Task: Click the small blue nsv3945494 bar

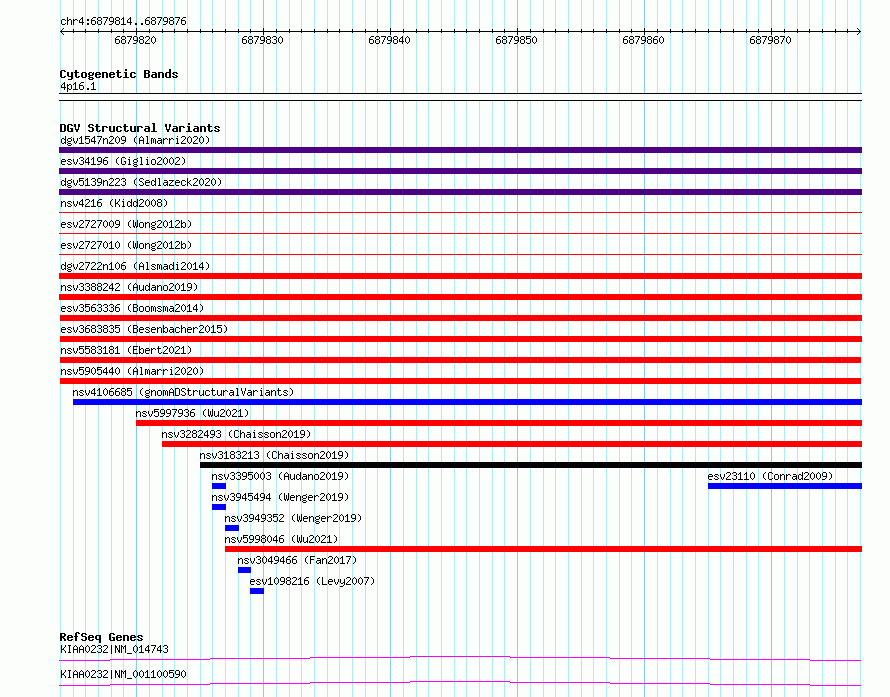Action: pos(219,507)
